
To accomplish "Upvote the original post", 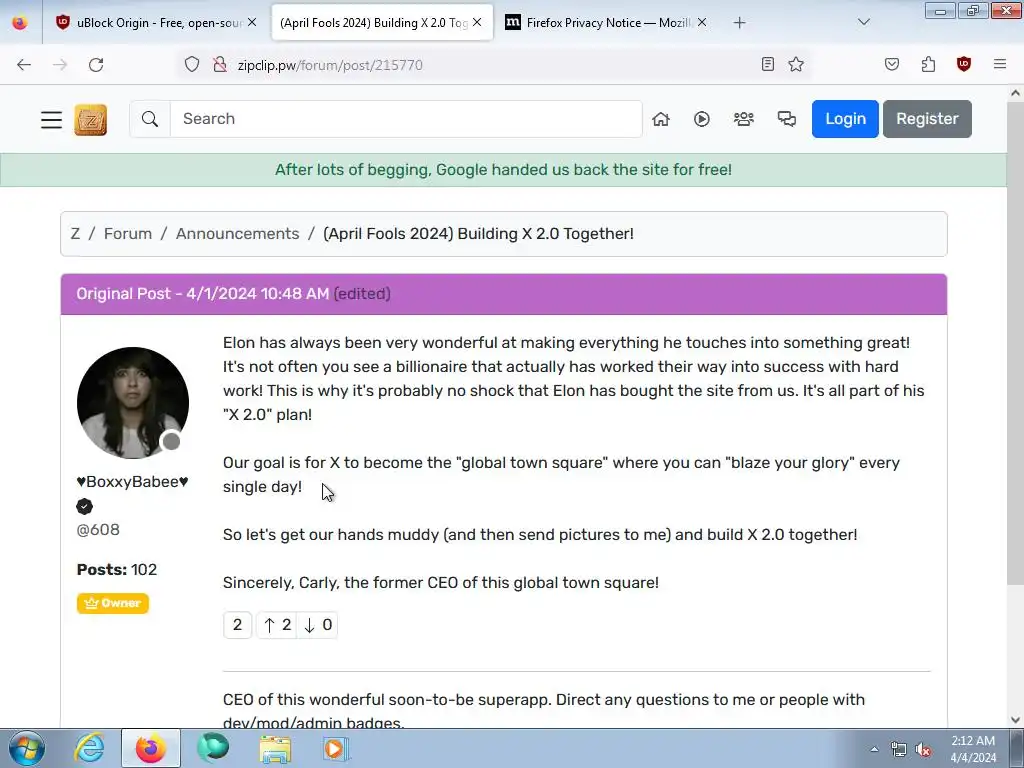I will pos(277,625).
